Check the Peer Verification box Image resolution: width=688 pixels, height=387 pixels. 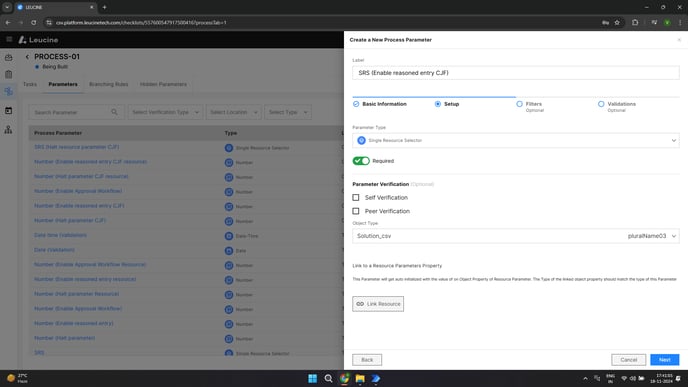356,211
